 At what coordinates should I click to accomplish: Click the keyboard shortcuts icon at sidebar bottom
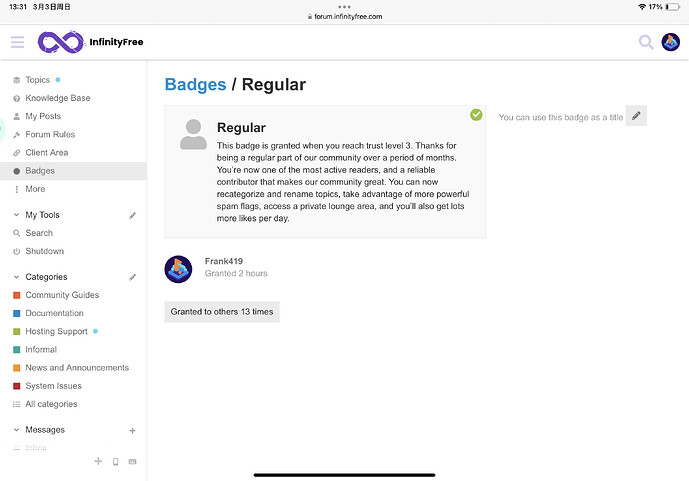pos(133,461)
